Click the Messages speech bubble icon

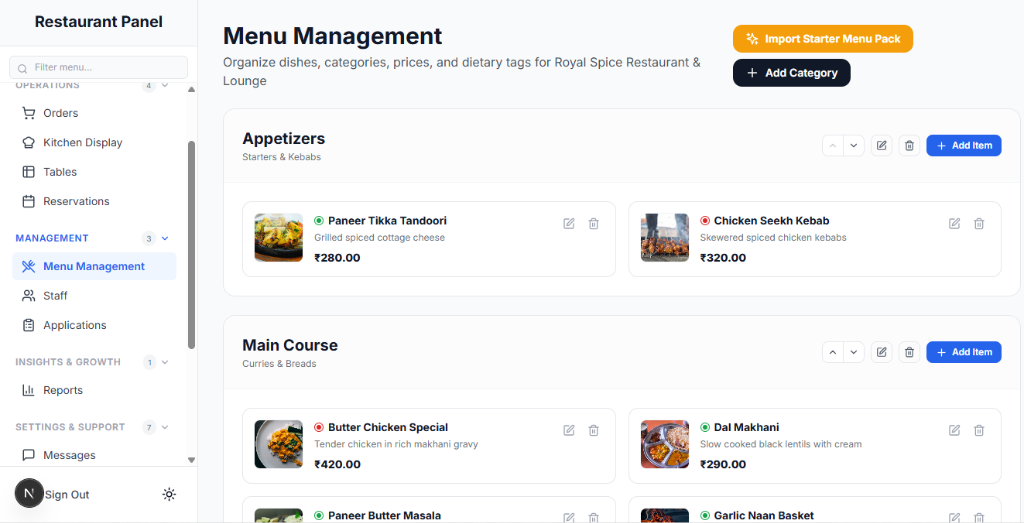click(28, 455)
